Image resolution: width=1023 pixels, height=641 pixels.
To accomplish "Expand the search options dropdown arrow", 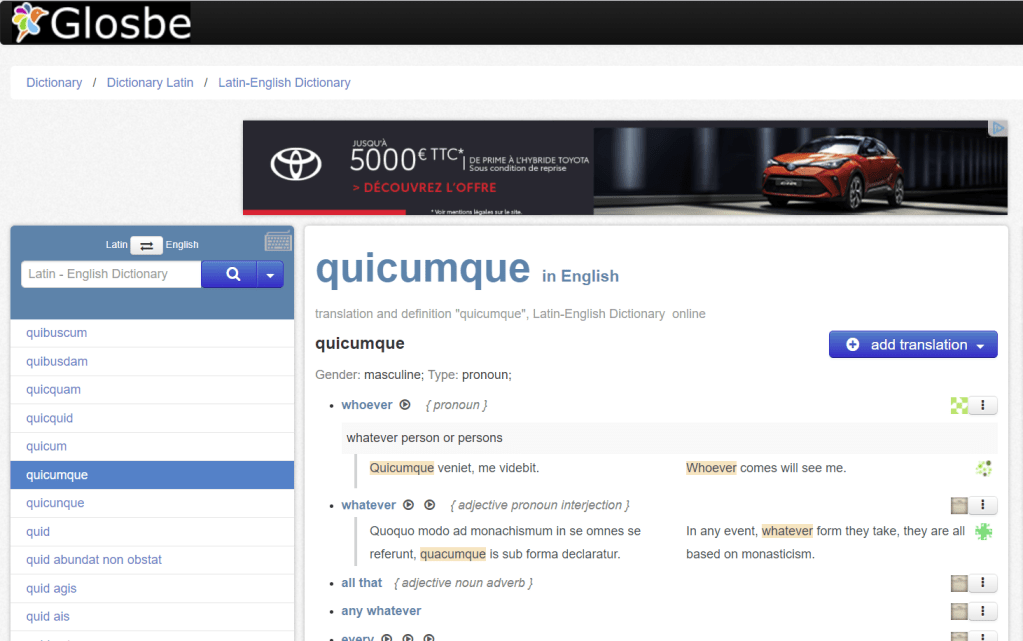I will point(270,274).
